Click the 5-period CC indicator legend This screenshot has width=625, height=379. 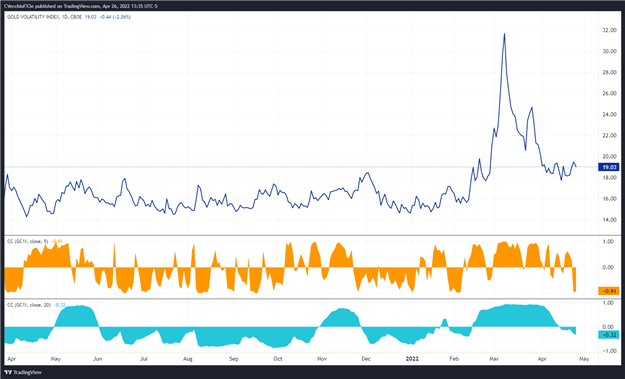coord(28,242)
